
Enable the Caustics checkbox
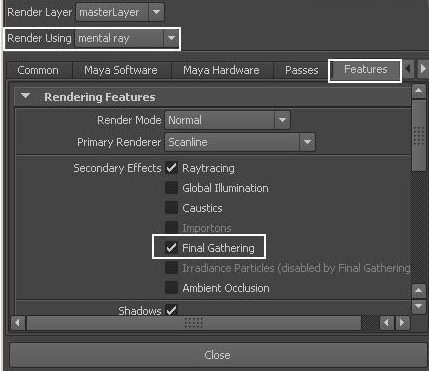tap(171, 208)
